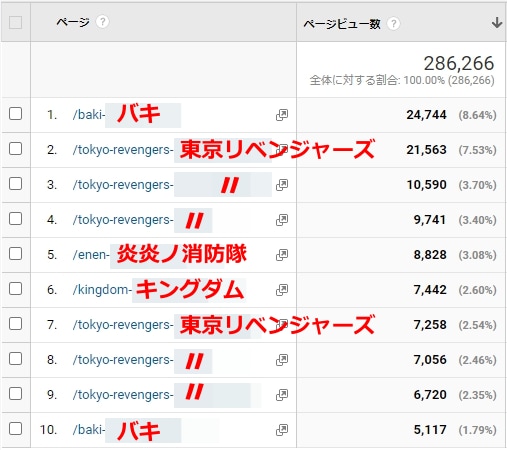The image size is (507, 450).
Task: Select the 5,117 pageviews cell
Action: point(430,430)
